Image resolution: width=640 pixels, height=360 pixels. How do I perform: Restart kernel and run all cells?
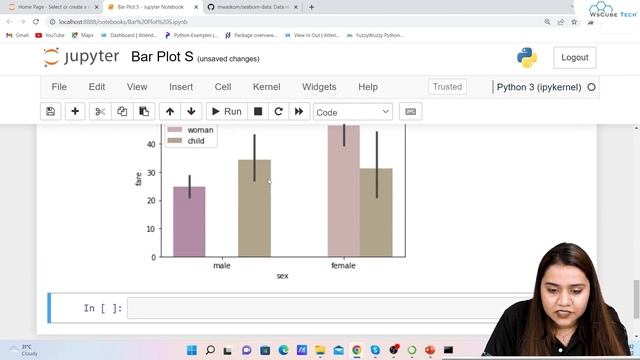click(x=299, y=111)
